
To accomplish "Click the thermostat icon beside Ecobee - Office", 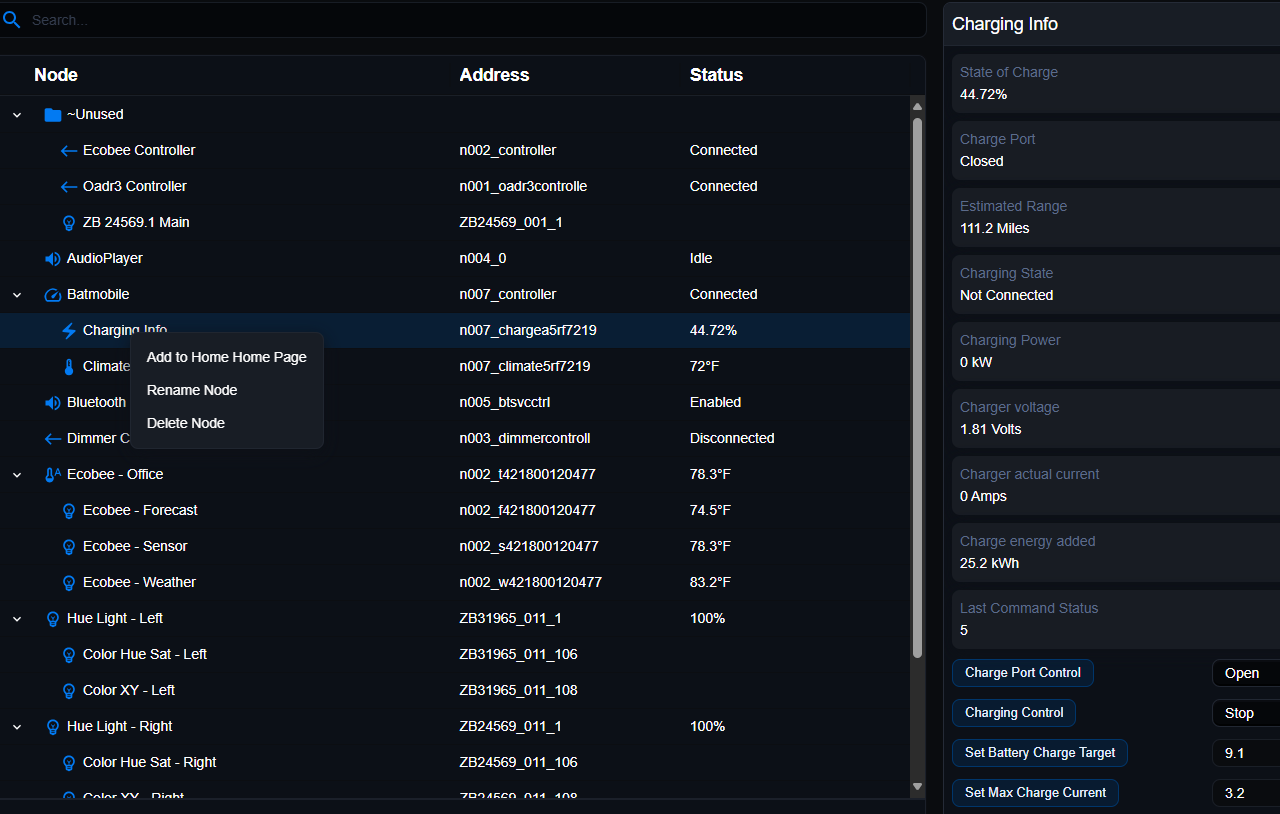I will pyautogui.click(x=52, y=474).
